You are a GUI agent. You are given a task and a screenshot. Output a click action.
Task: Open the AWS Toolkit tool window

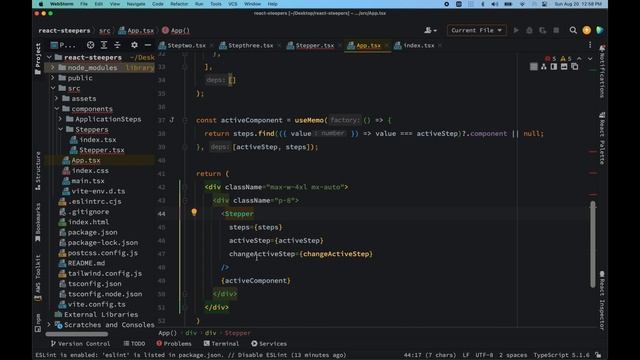coord(38,278)
